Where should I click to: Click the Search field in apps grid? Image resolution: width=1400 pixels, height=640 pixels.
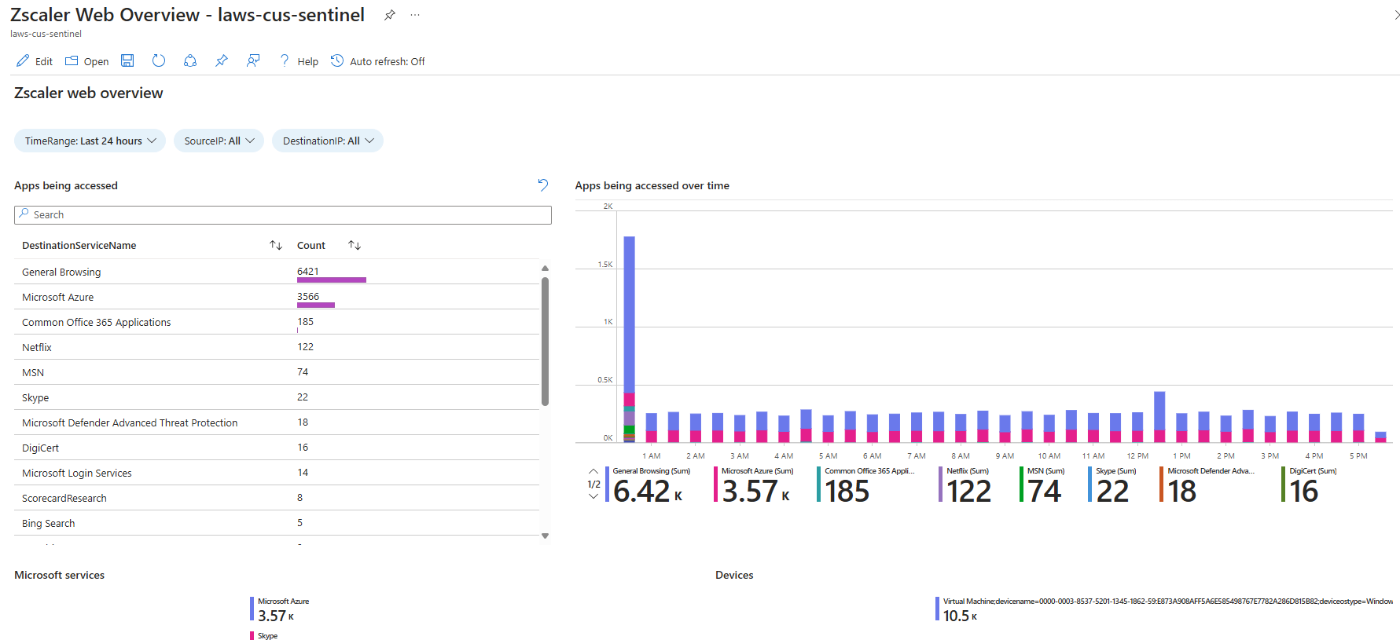pos(283,215)
